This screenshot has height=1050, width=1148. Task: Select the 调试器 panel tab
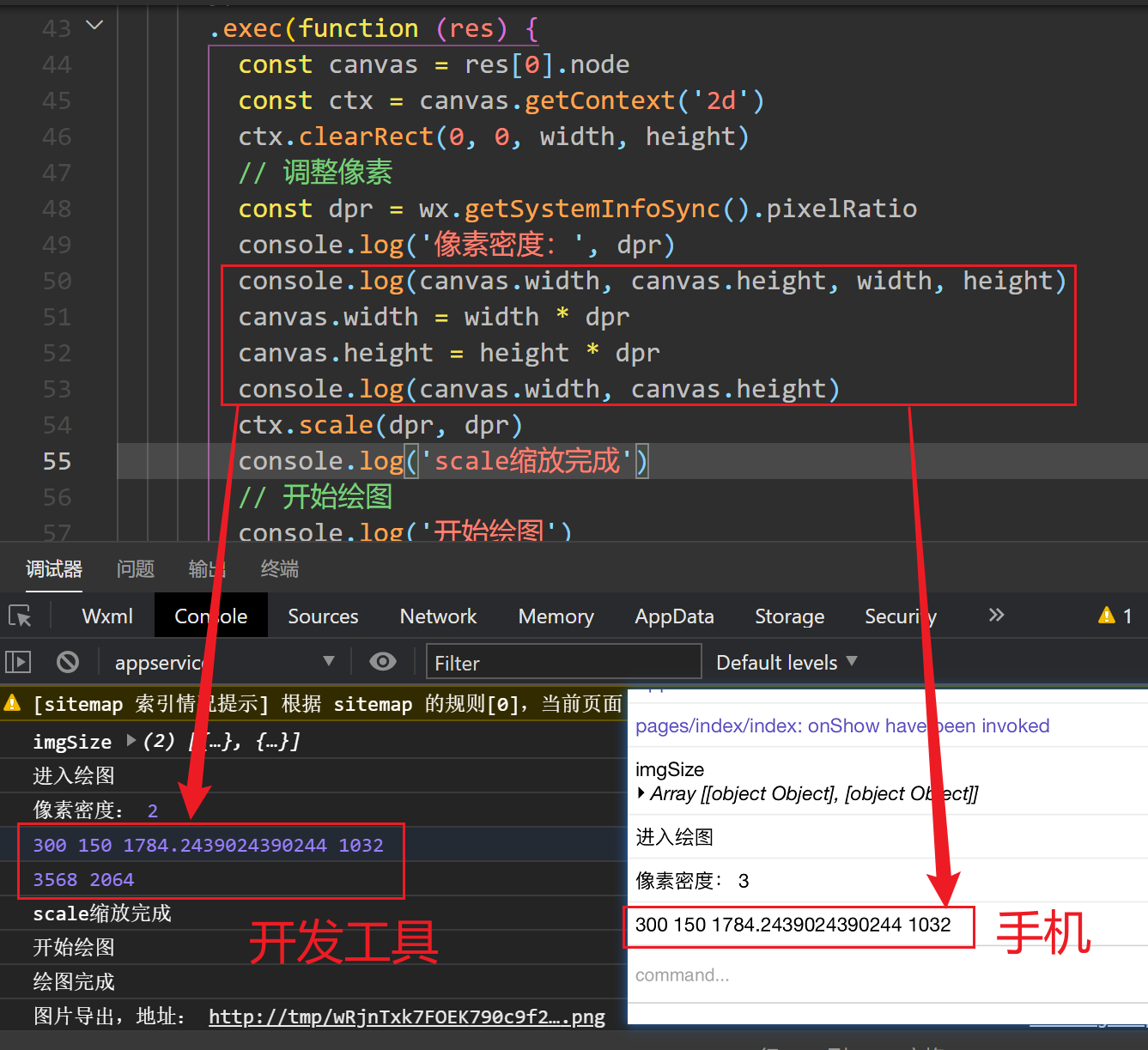click(54, 568)
